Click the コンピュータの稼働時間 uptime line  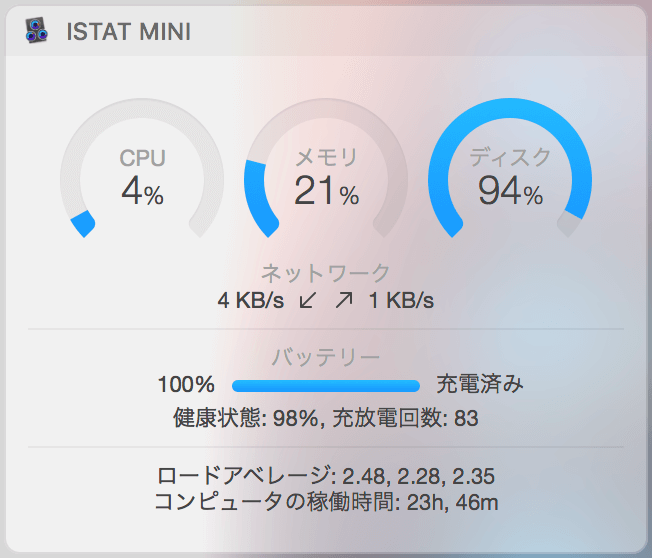click(x=326, y=502)
